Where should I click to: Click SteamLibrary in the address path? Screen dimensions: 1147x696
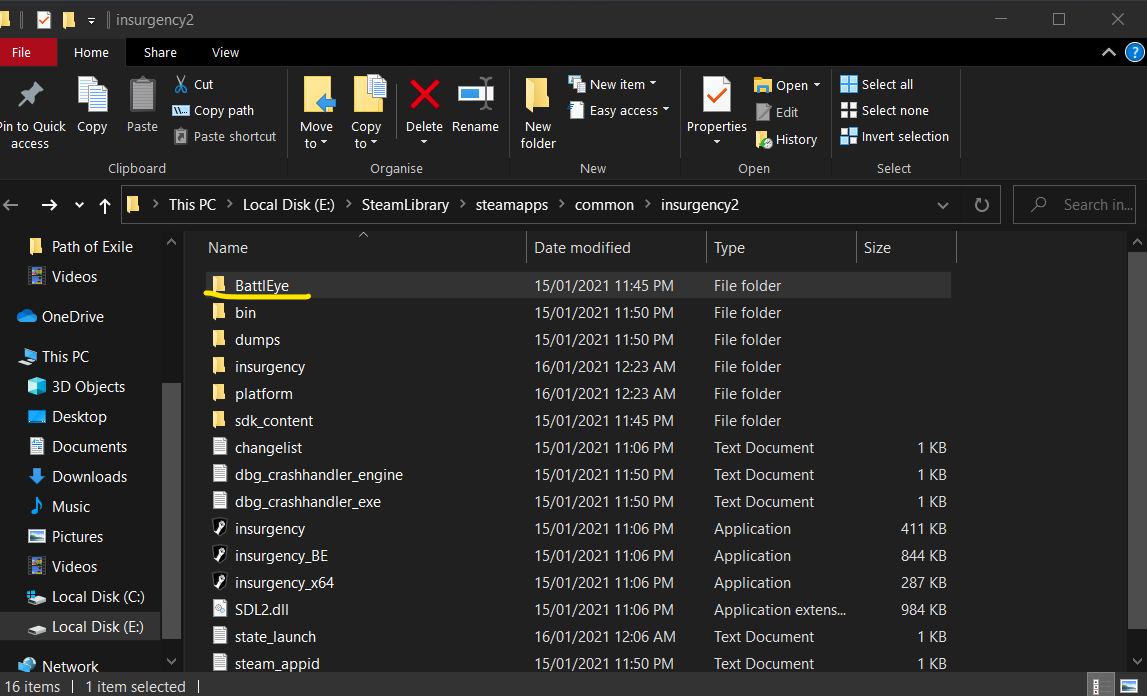(405, 205)
